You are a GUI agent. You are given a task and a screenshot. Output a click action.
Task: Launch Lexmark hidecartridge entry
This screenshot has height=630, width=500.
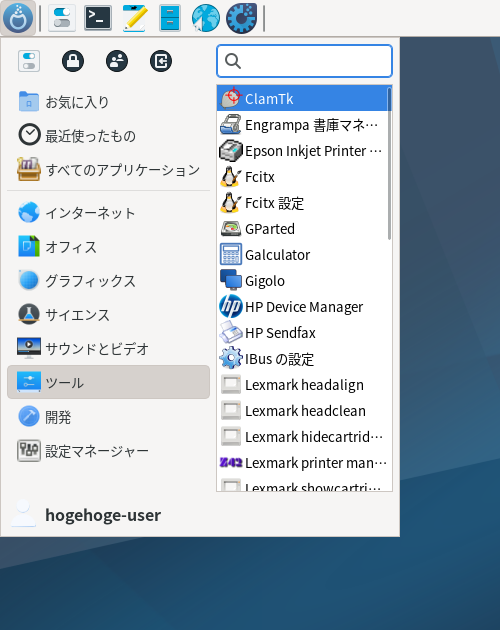tap(302, 436)
